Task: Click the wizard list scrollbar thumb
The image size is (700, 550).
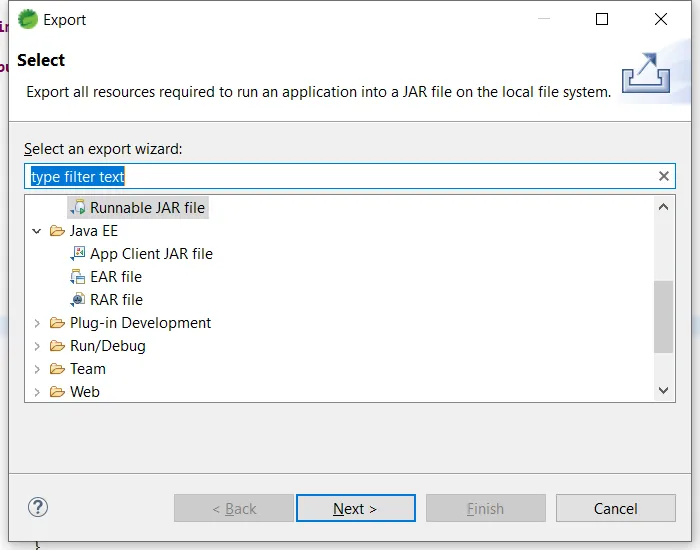Action: tap(664, 316)
